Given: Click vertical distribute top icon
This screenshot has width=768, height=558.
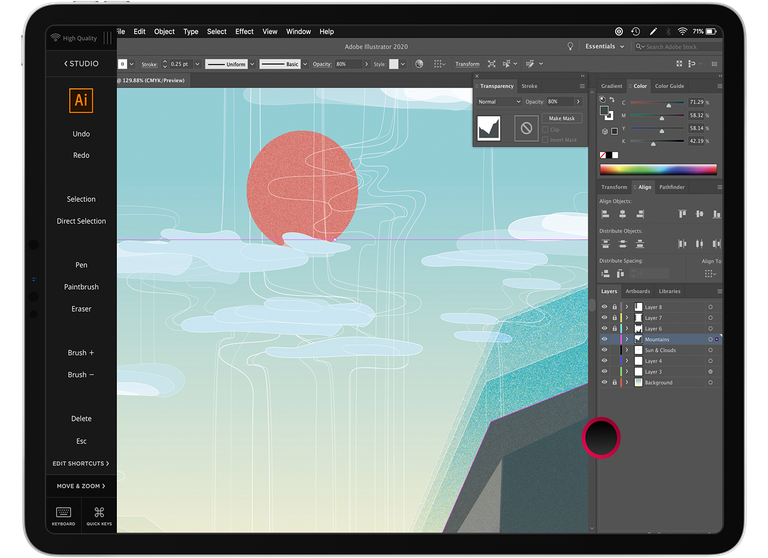Looking at the screenshot, I should pos(605,243).
